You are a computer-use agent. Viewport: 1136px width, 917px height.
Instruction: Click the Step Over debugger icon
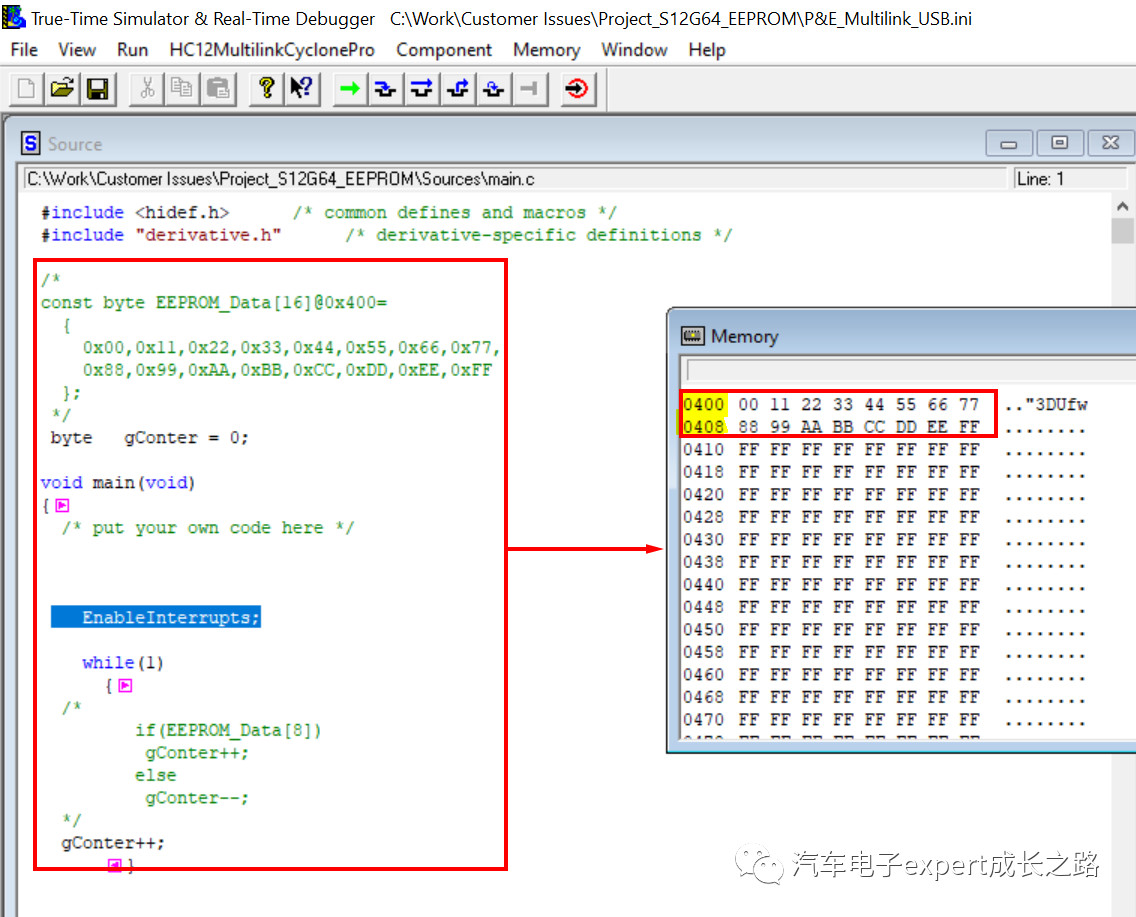(x=421, y=89)
